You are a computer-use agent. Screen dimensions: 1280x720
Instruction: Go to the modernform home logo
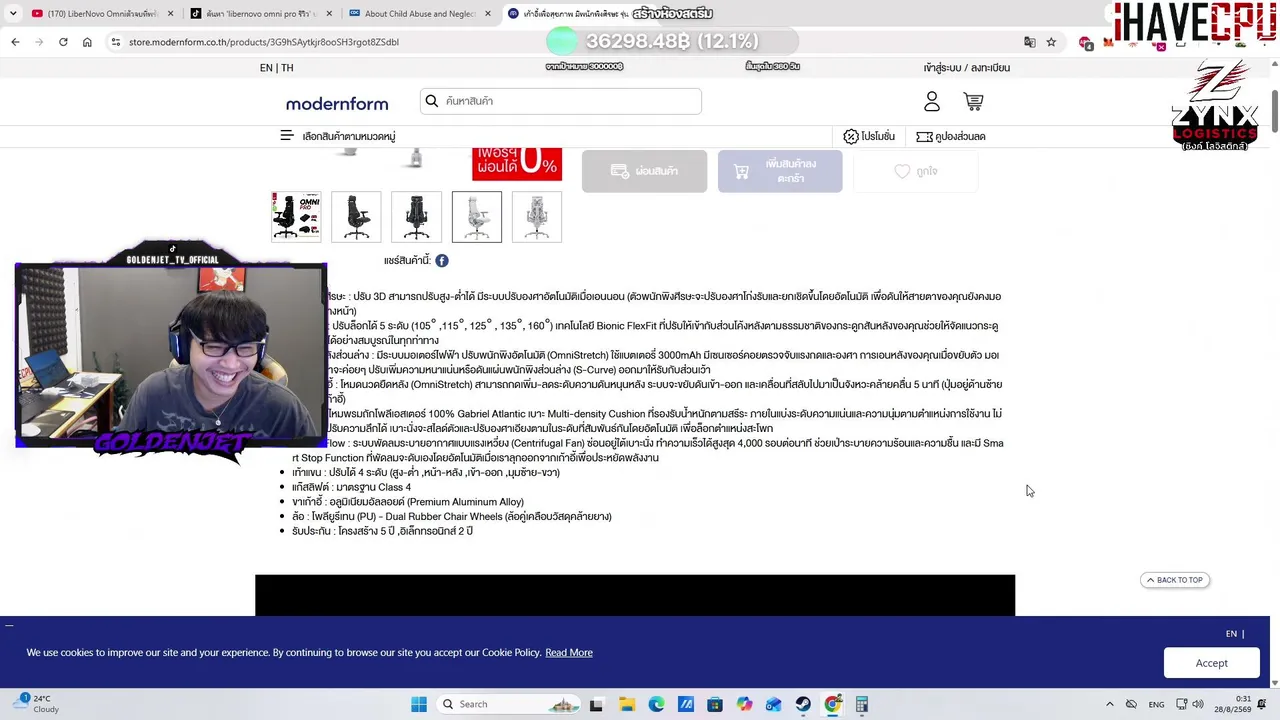pos(337,104)
